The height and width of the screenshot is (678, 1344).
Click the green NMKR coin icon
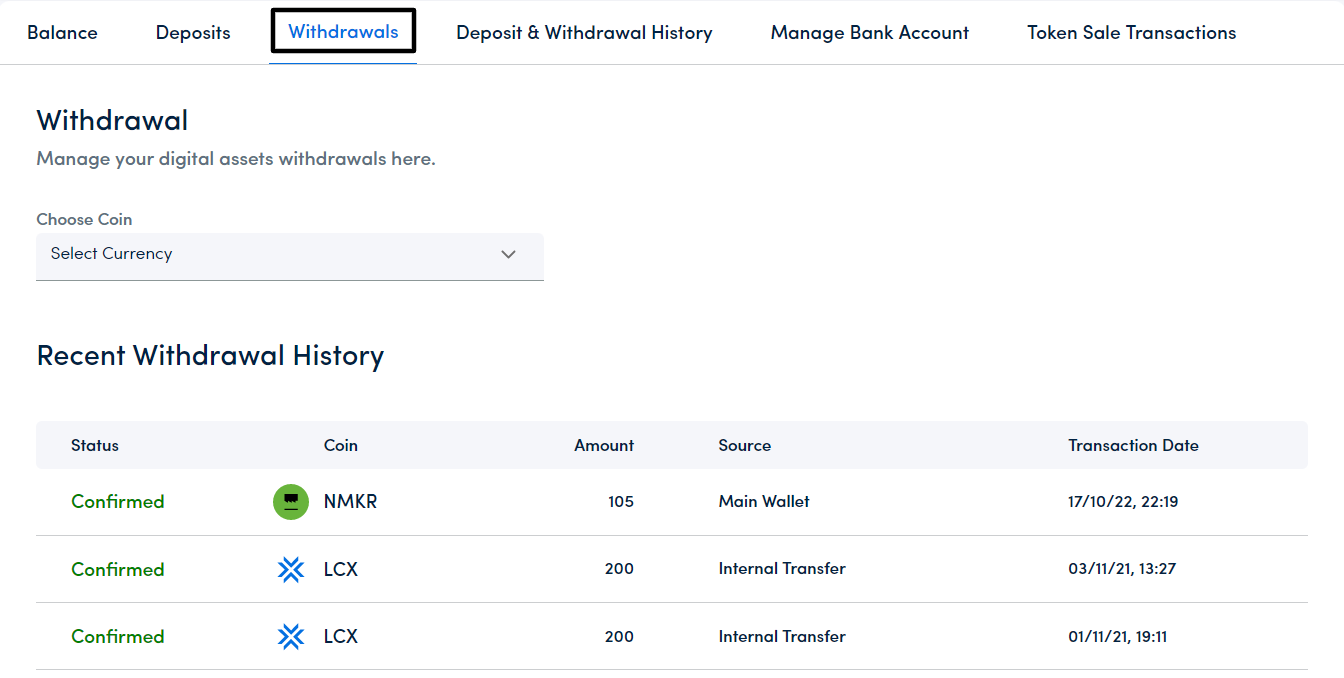click(x=291, y=502)
